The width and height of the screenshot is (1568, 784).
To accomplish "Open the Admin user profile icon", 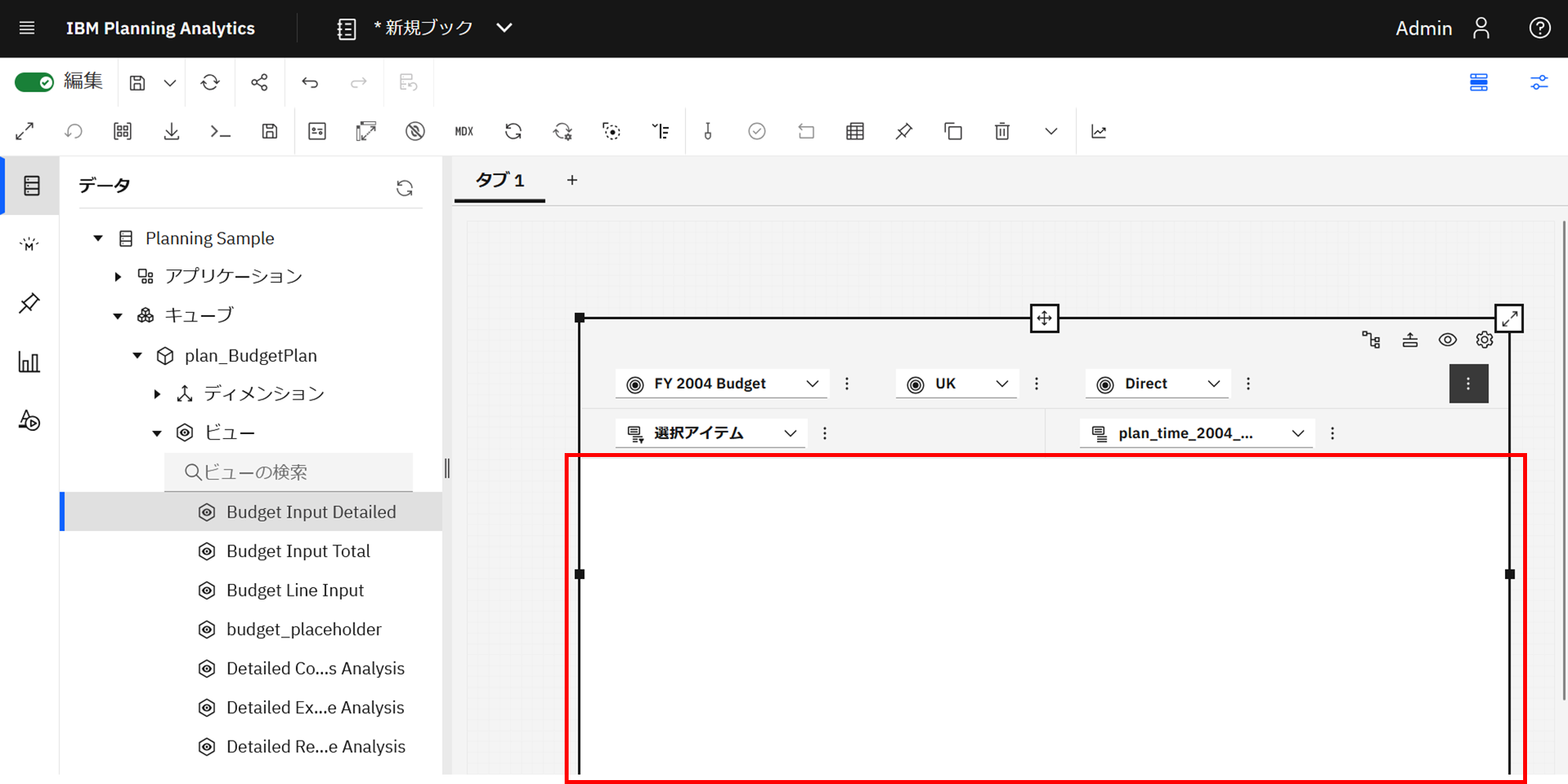I will 1481,28.
